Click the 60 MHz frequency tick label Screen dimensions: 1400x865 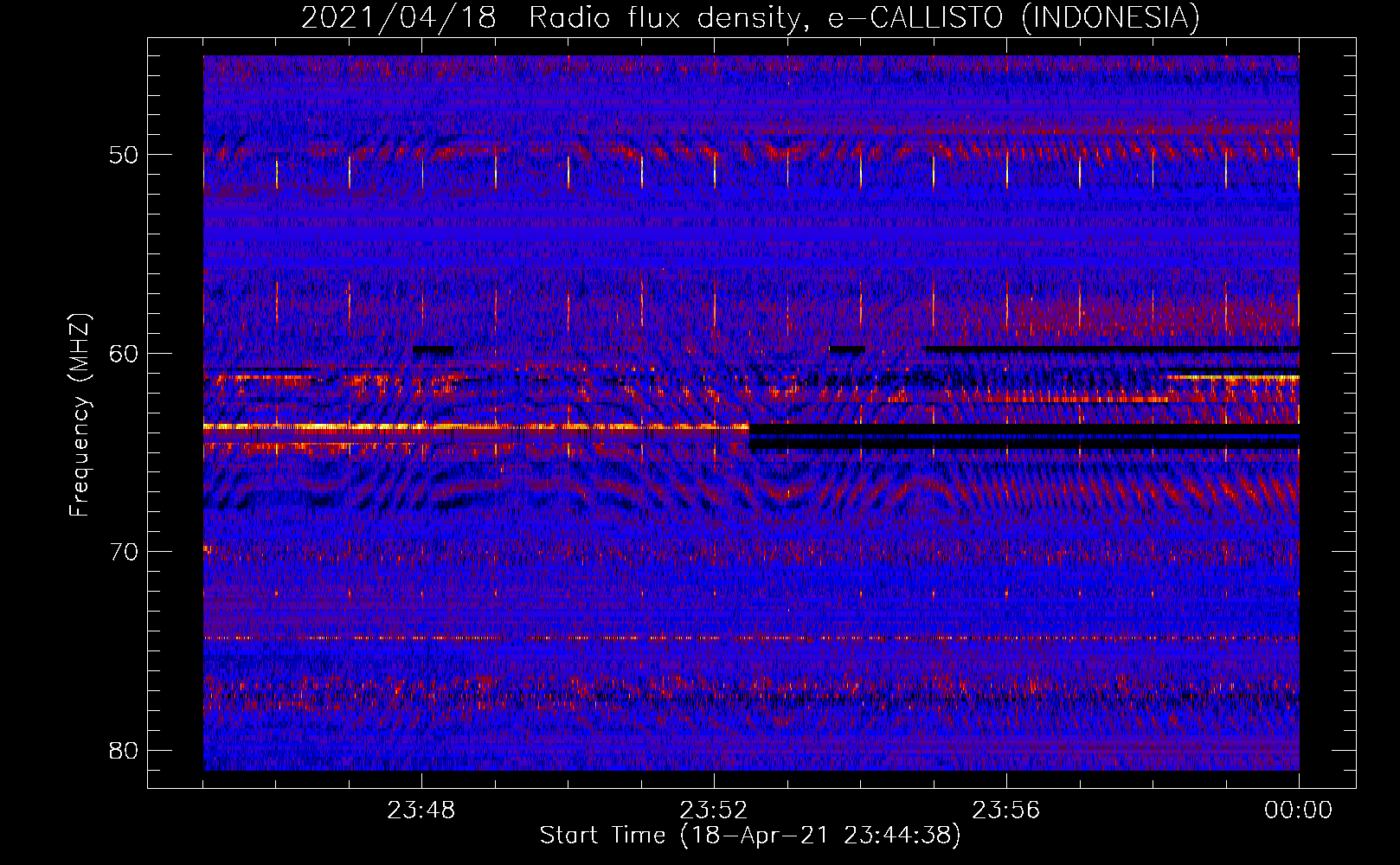[x=125, y=353]
